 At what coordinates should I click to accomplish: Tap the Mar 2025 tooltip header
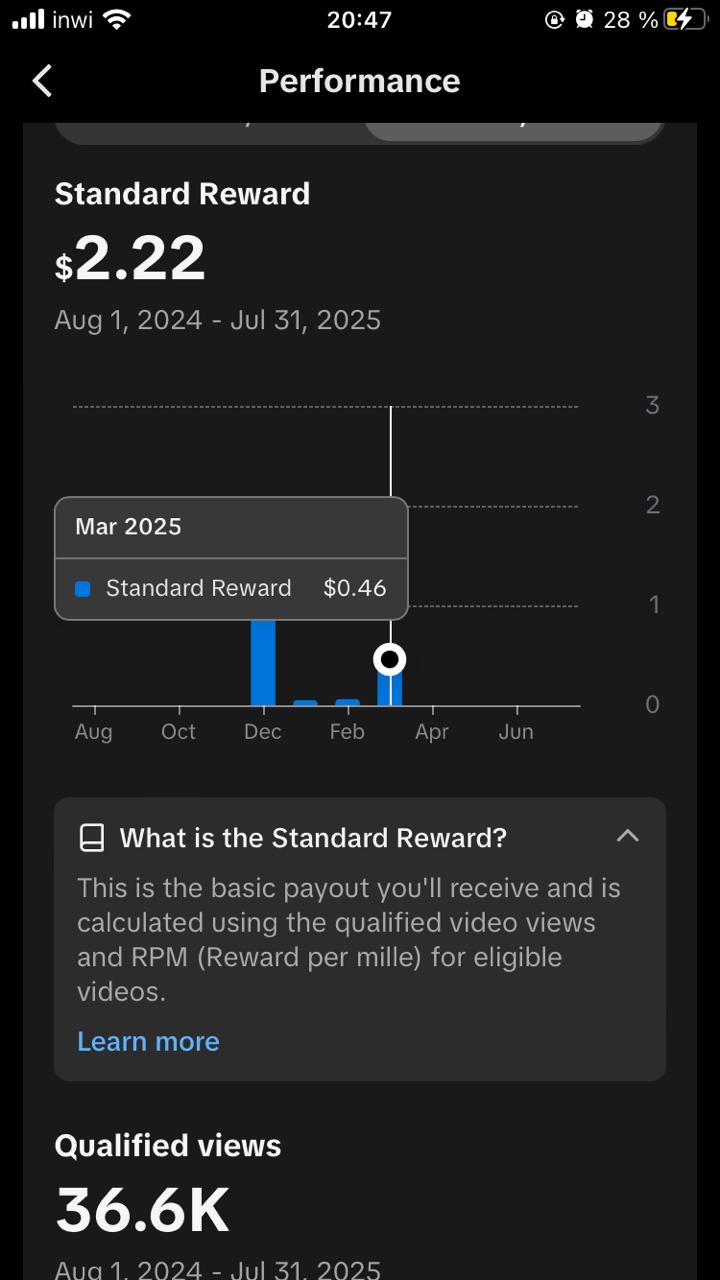click(129, 527)
